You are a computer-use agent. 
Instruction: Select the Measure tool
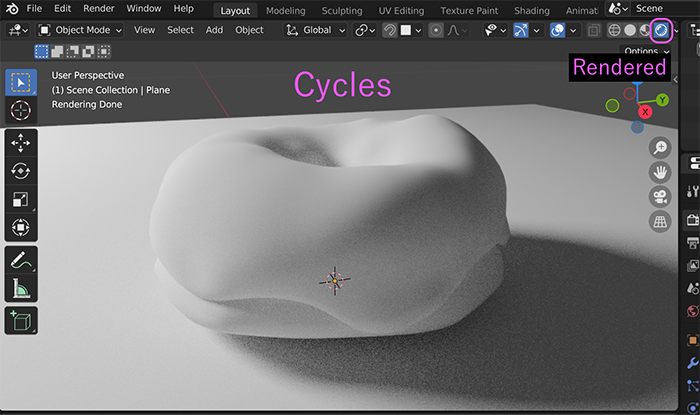tap(21, 288)
